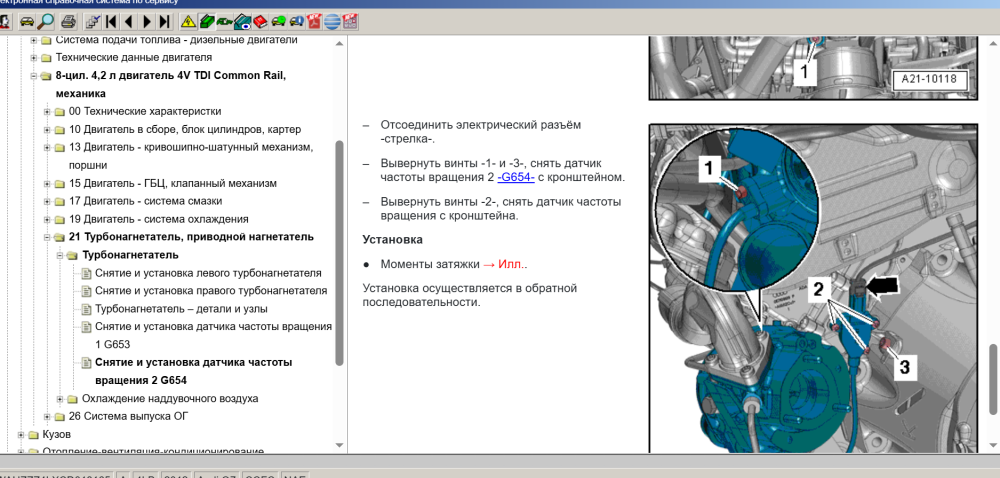
Task: Expand '10 Двигатель в сборе' node
Action: click(x=47, y=129)
